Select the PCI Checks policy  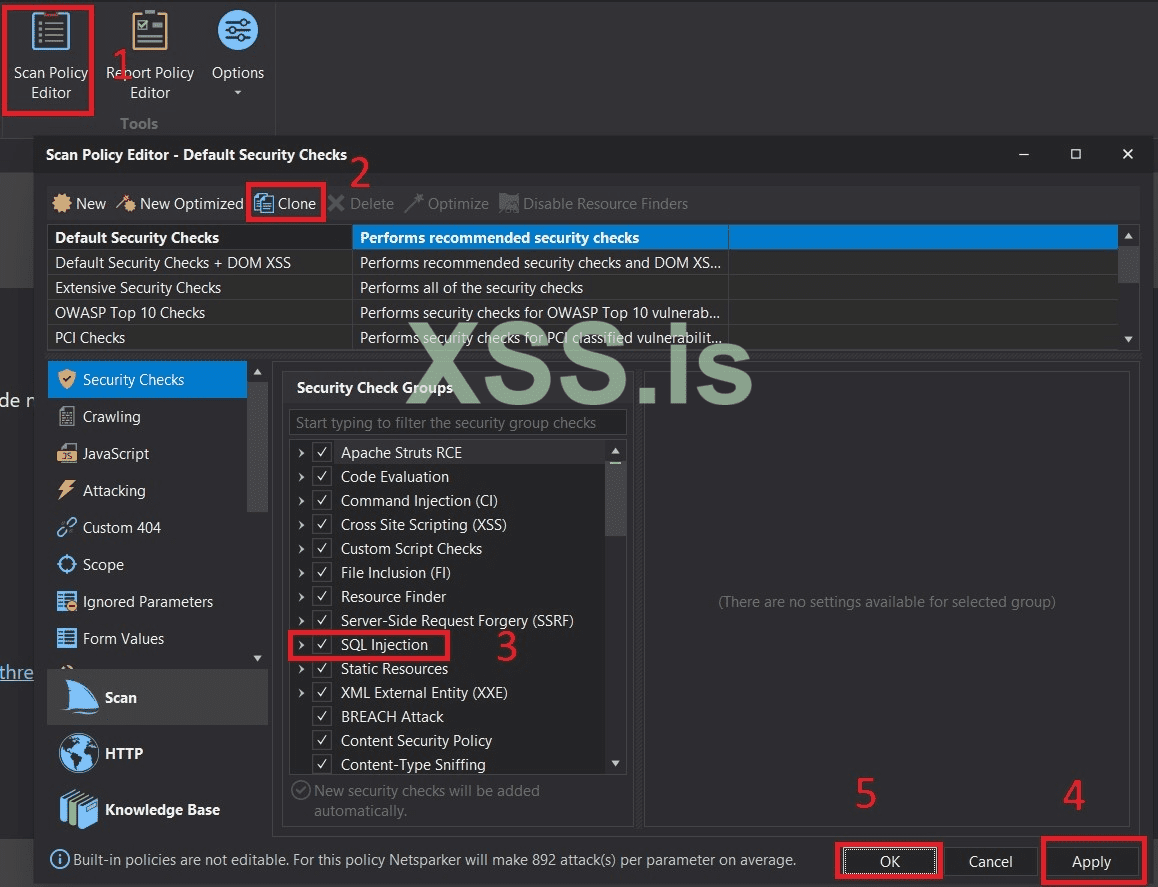(x=582, y=338)
